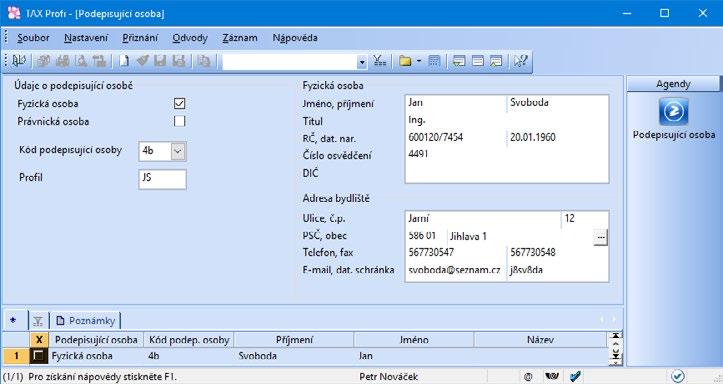Sort by Příjmení column header
Viewport: 723px width, 384px height.
coord(294,340)
